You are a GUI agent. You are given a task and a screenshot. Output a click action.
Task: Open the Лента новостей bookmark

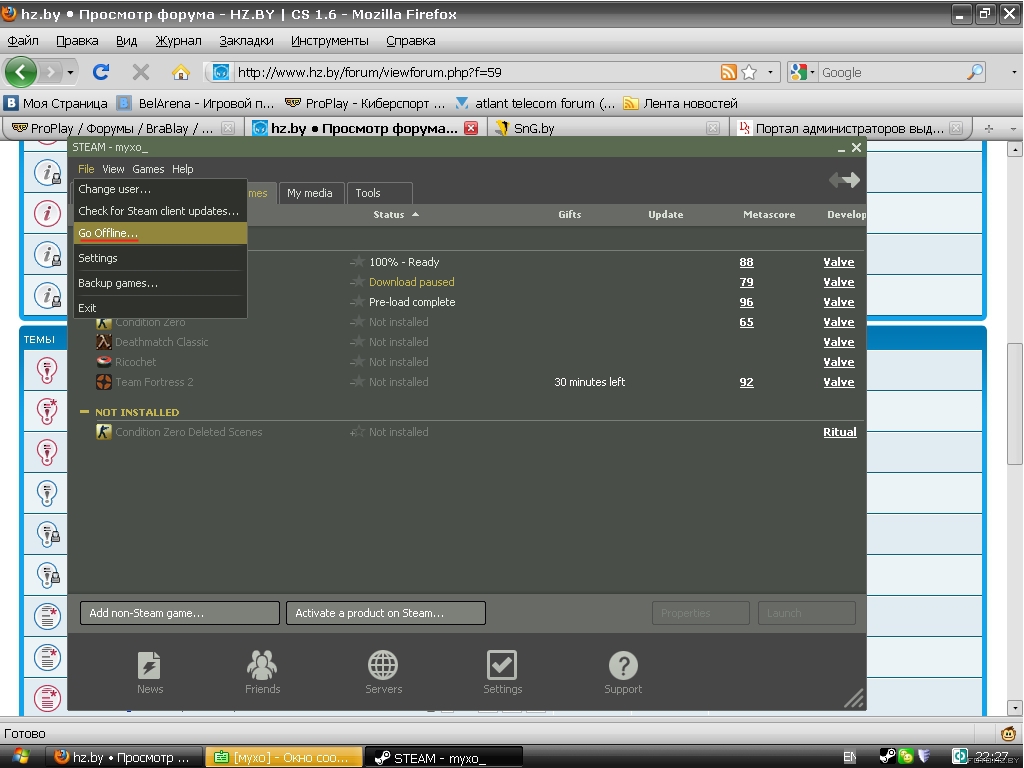pos(680,103)
